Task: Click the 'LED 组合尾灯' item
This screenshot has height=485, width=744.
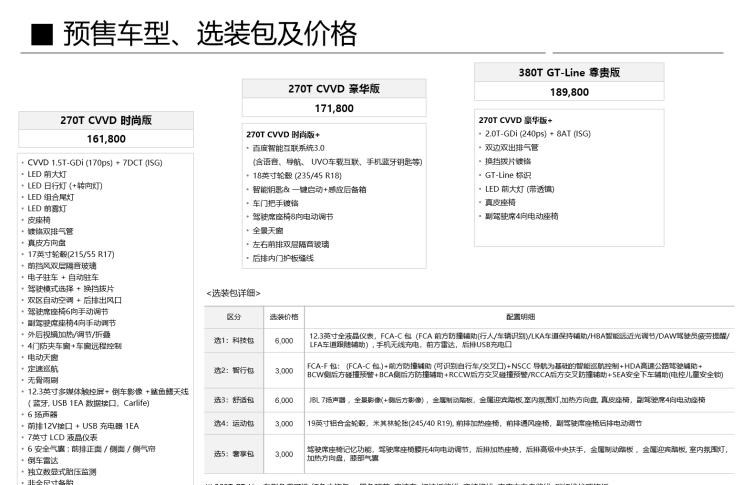Action: [51, 197]
